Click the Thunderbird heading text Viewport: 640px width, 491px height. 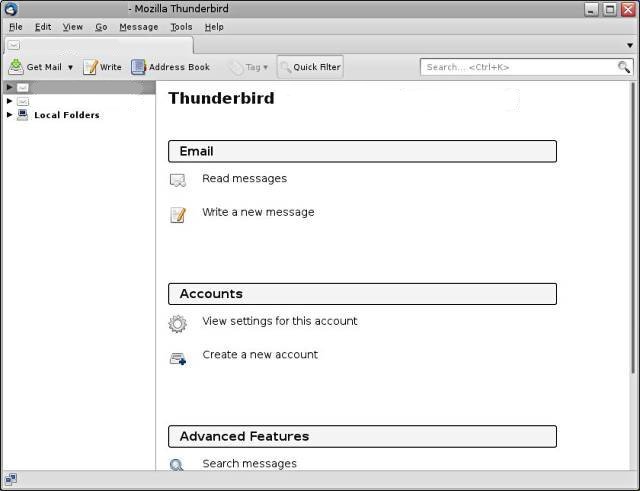click(221, 98)
